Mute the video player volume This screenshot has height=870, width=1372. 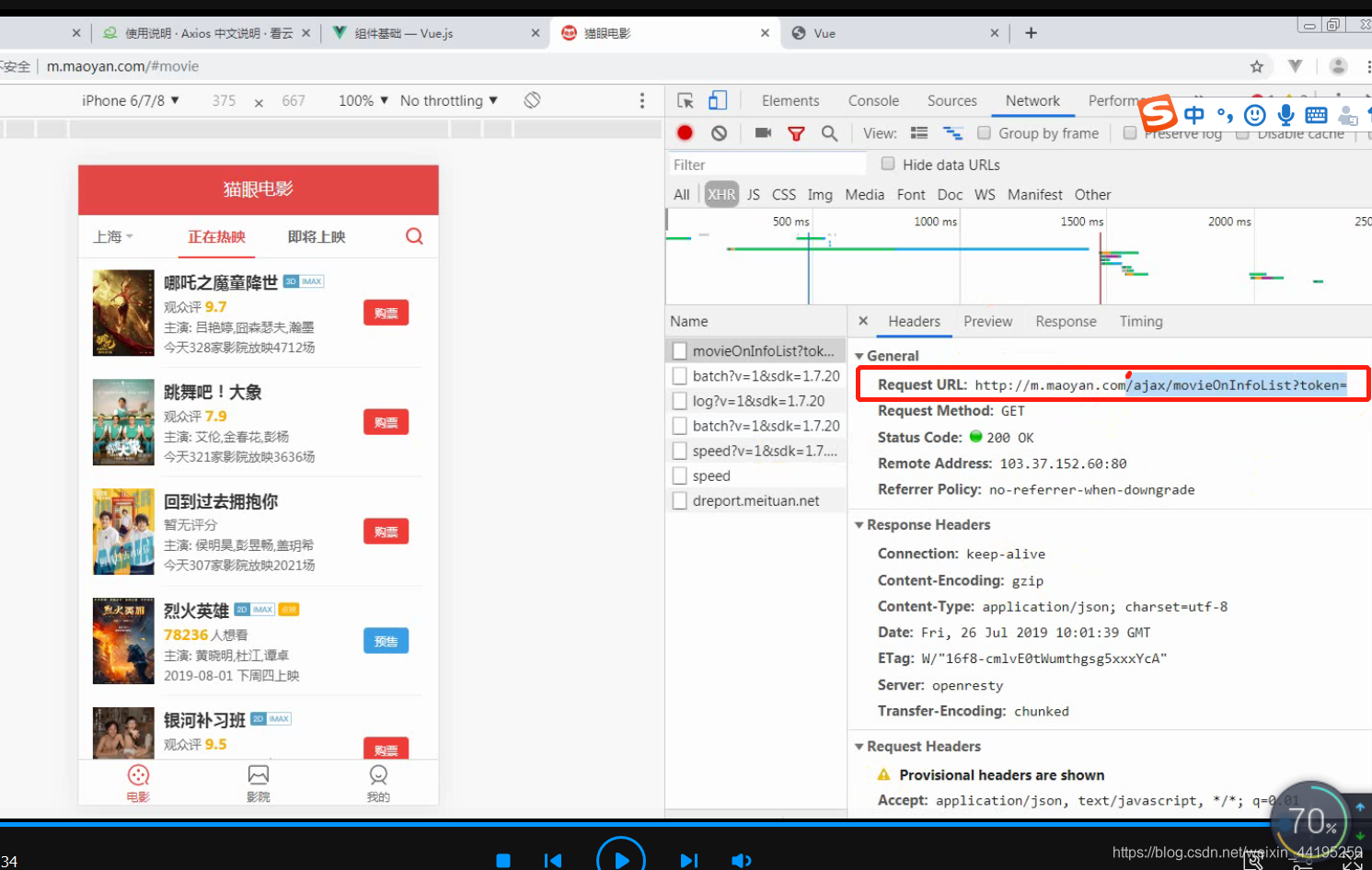click(741, 861)
